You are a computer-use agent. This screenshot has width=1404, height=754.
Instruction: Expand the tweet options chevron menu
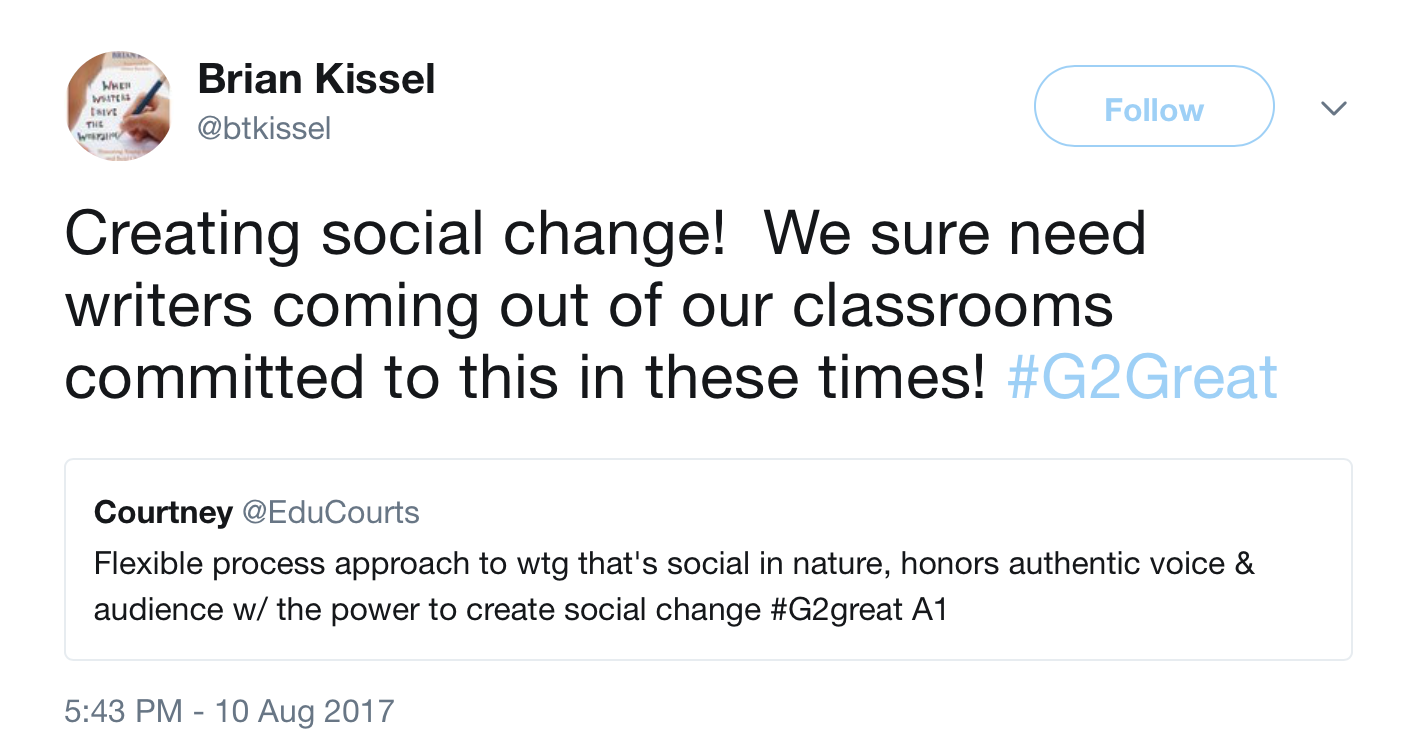1334,107
